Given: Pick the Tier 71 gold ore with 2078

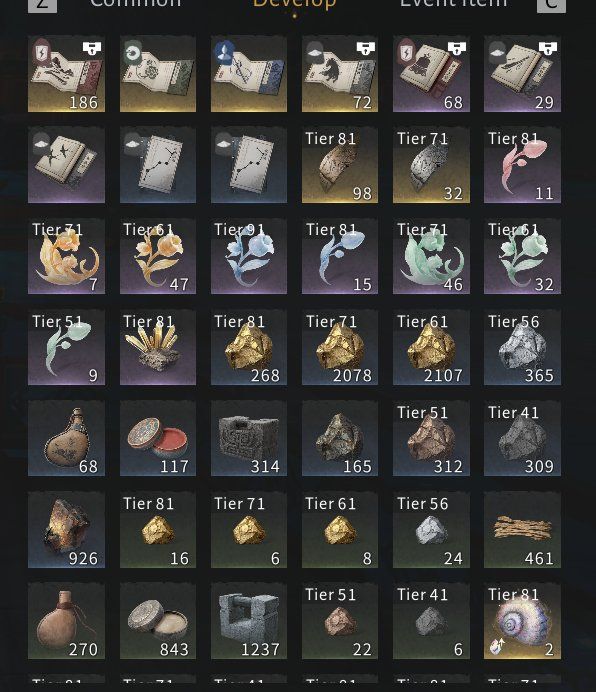Looking at the screenshot, I should coord(339,347).
